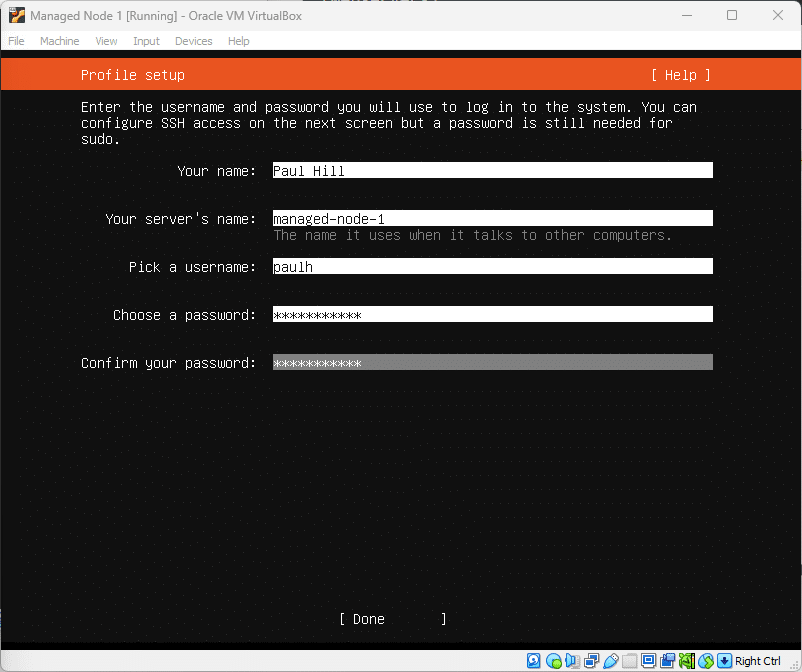Open the File menu

click(16, 41)
